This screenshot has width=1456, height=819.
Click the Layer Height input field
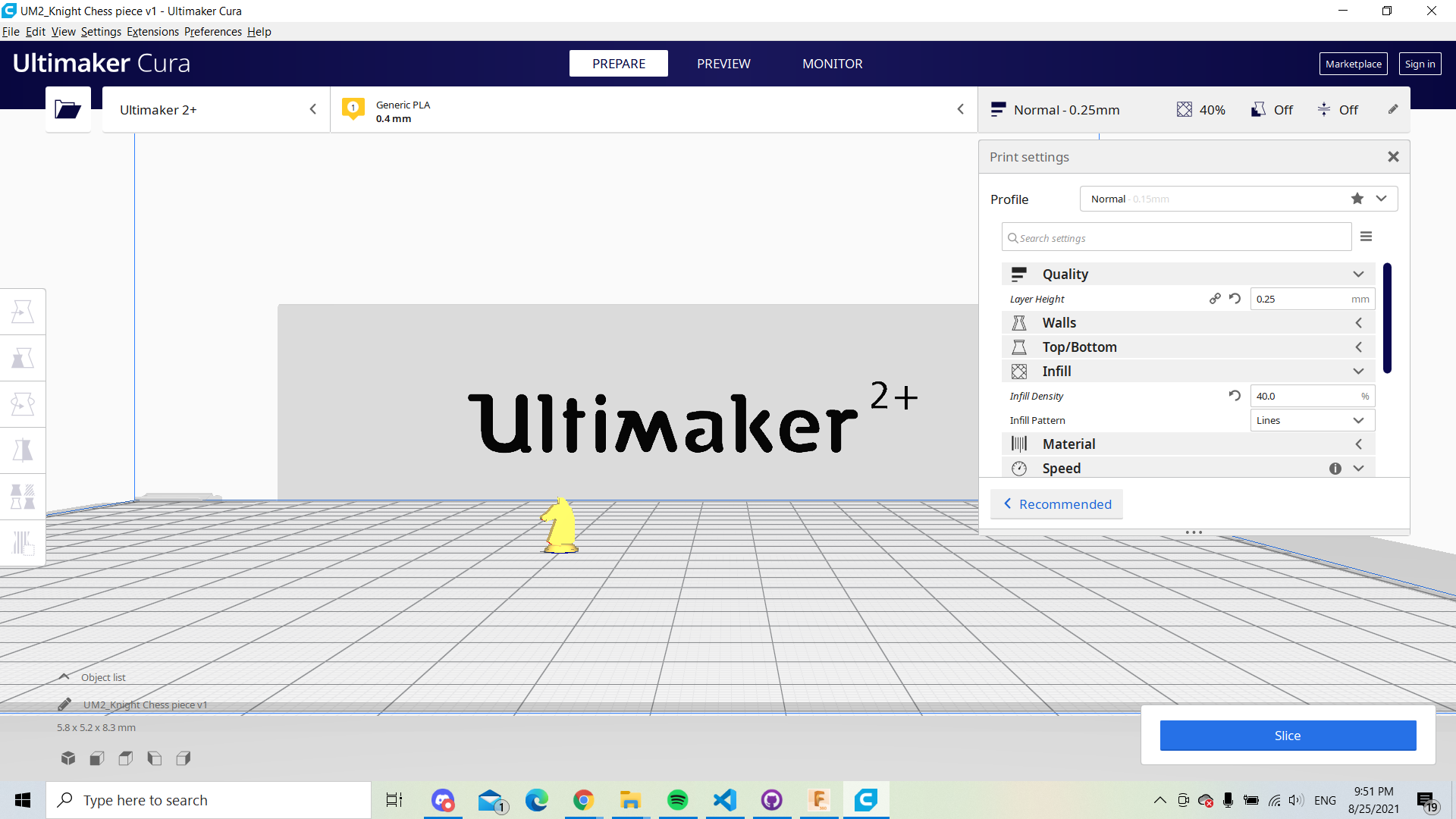tap(1312, 299)
